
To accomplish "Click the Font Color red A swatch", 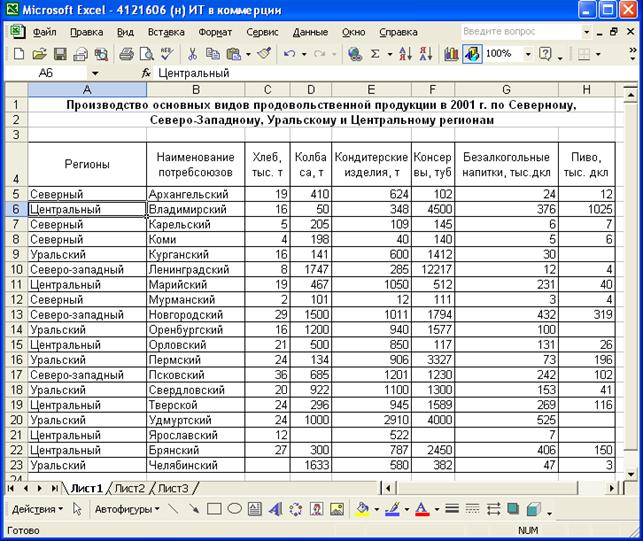I will click(421, 509).
